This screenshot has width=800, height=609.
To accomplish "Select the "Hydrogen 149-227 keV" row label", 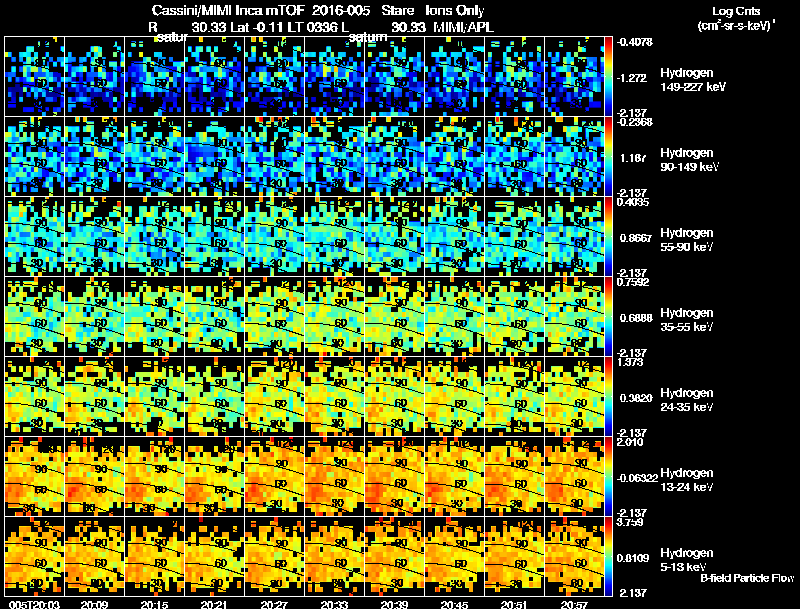I will pos(692,80).
